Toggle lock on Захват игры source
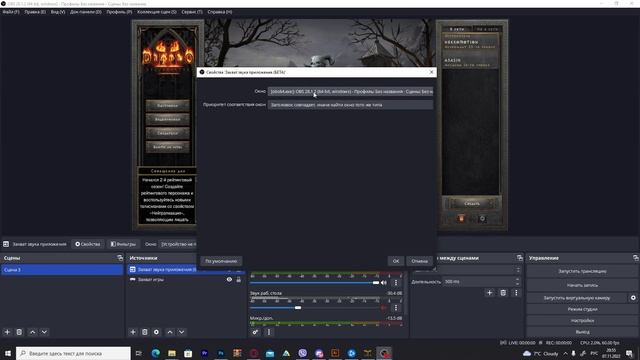 point(239,280)
